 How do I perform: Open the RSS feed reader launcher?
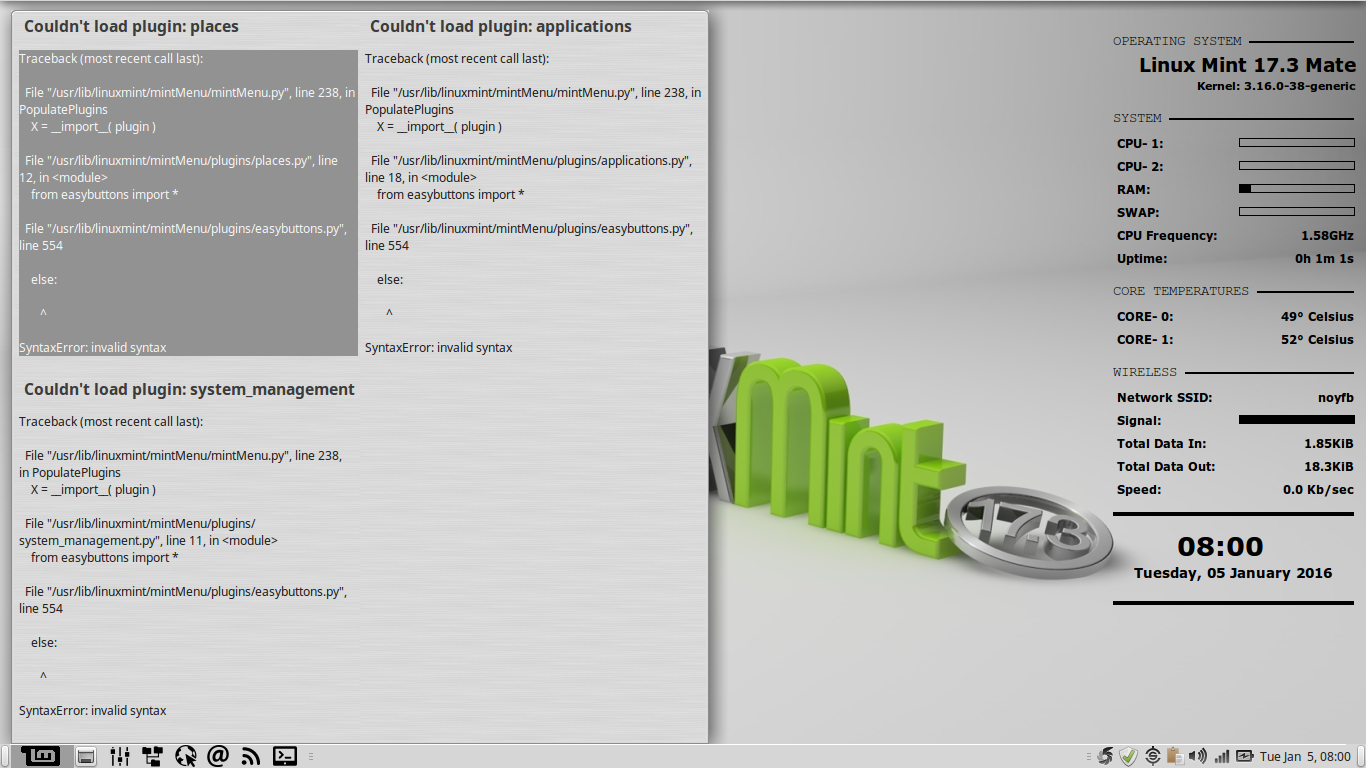(x=252, y=756)
